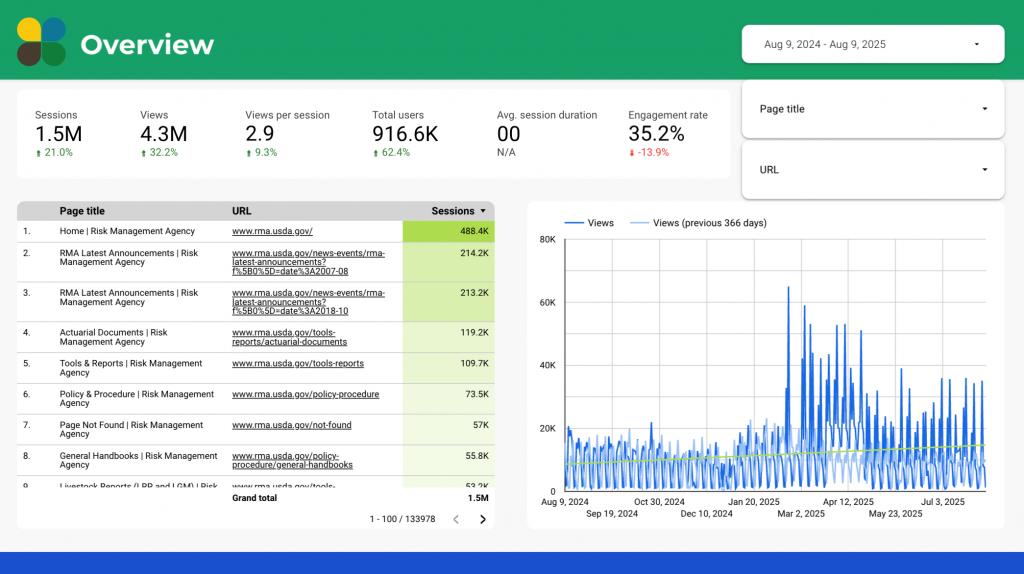Expand the URL filter dropdown
This screenshot has width=1024, height=574.
point(872,170)
